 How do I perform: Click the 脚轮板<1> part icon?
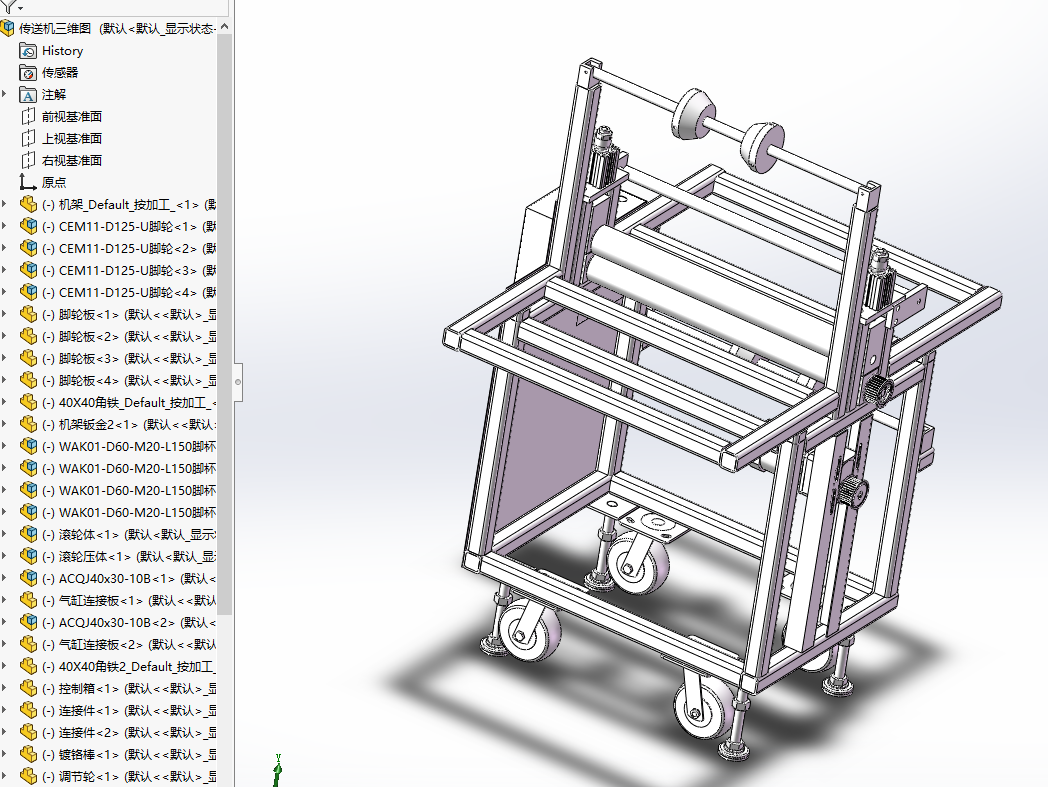28,314
